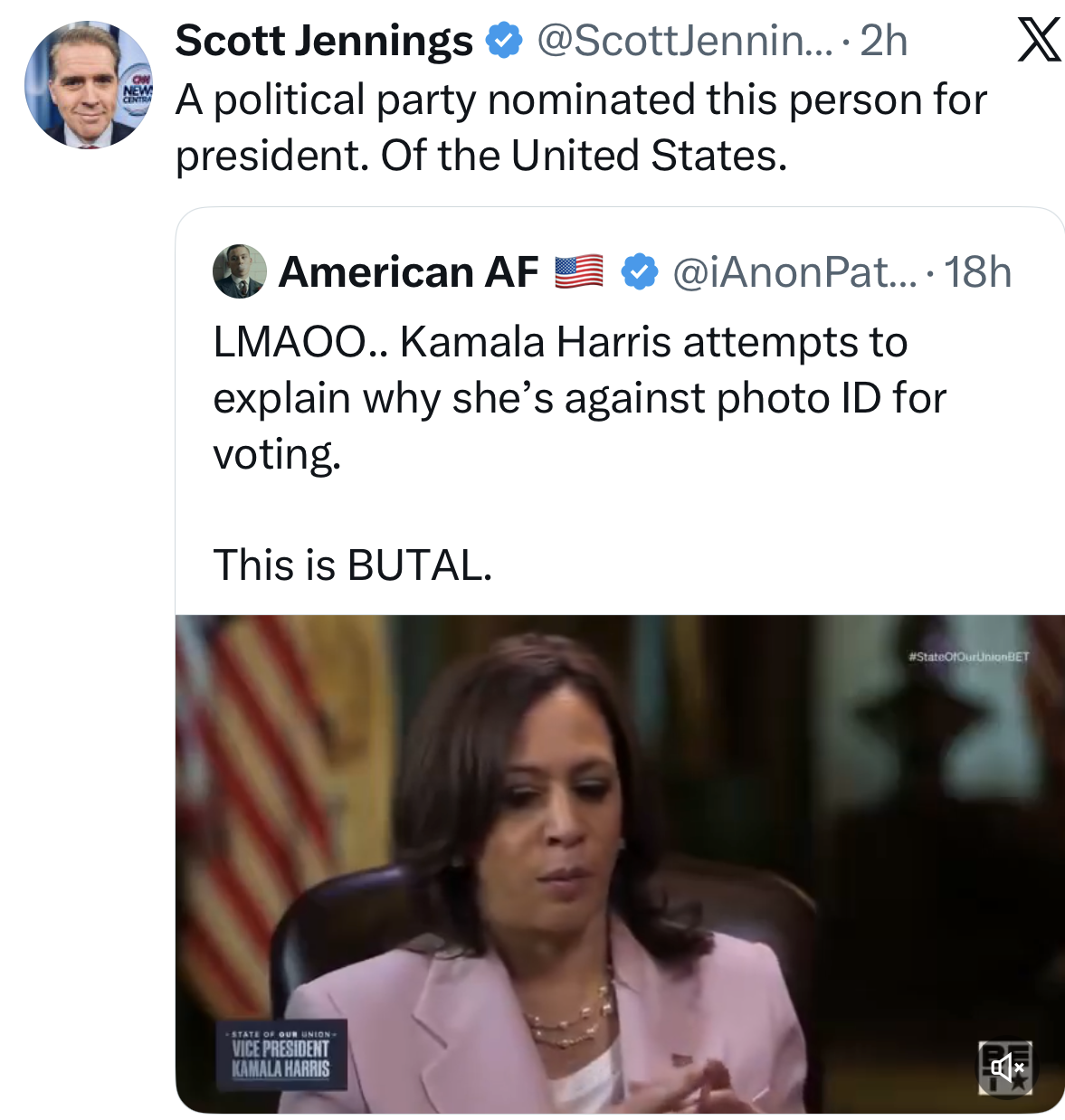
Task: Open the American AF profile avatar
Action: coord(239,271)
